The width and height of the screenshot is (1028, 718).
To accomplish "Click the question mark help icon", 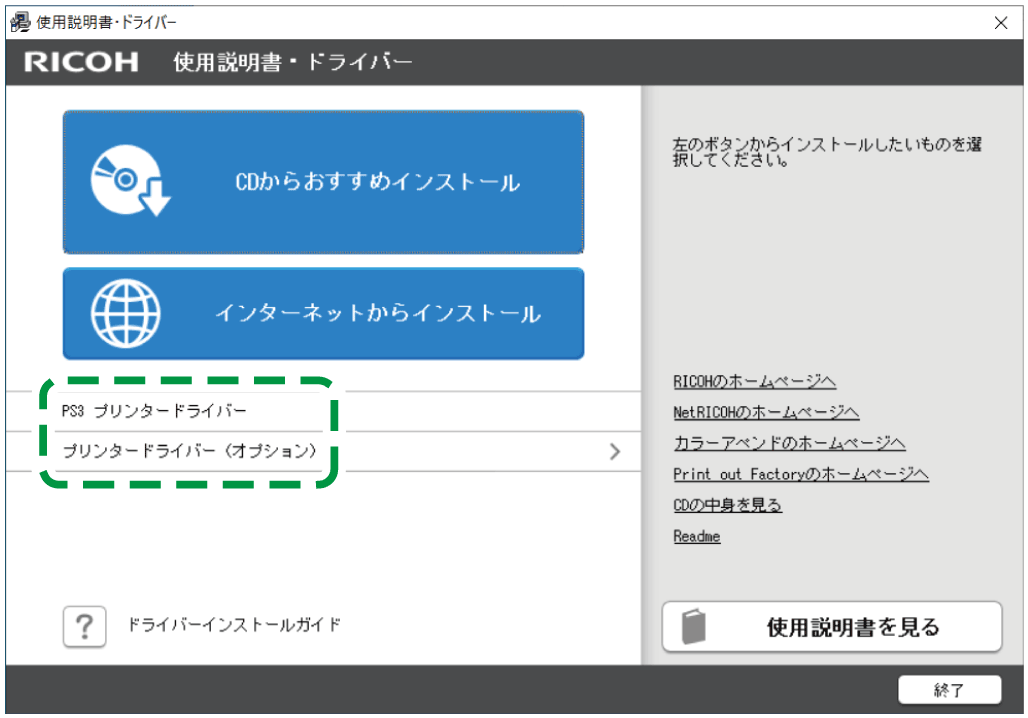I will [84, 626].
